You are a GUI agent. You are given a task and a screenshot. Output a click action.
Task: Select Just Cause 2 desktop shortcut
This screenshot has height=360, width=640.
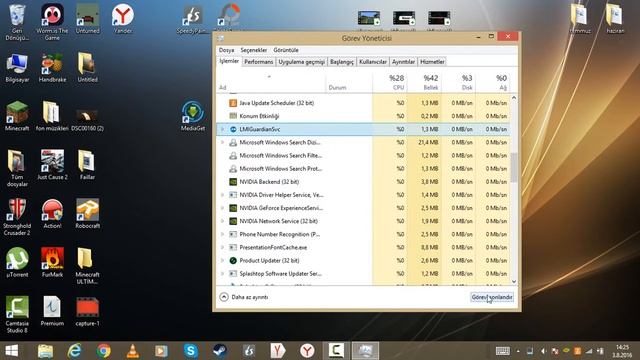[52, 165]
